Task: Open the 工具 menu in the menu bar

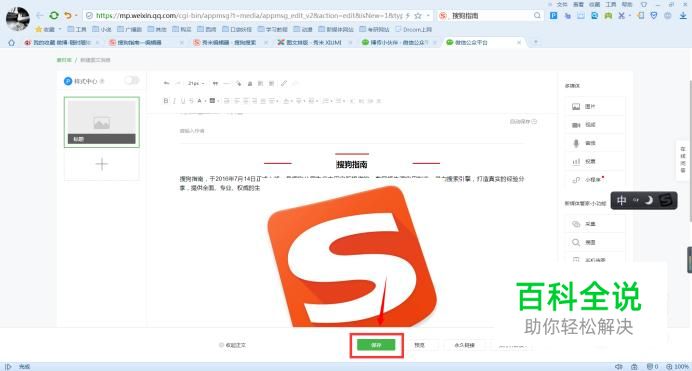Action: (610, 4)
